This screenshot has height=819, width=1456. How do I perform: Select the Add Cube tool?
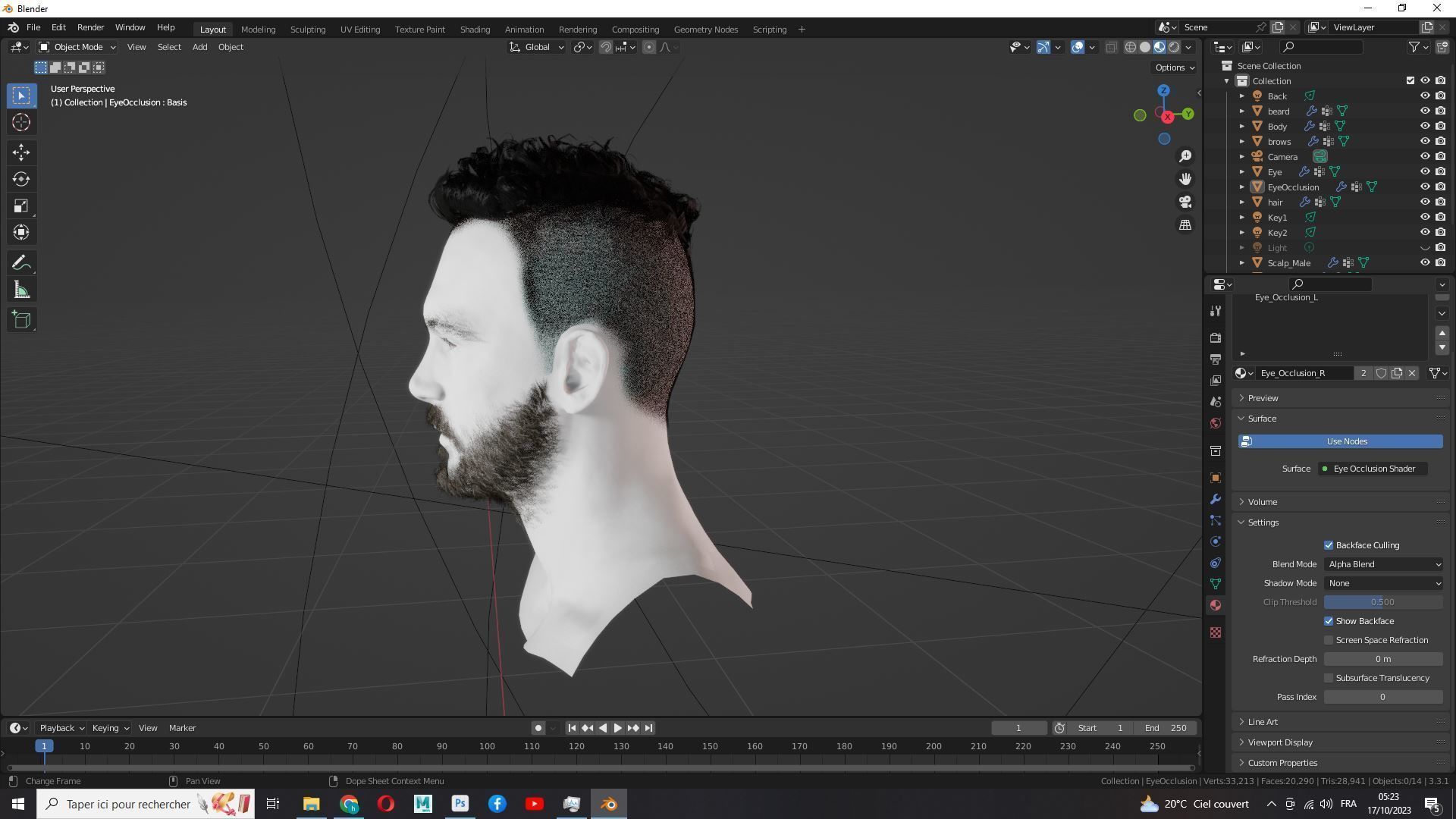(x=21, y=320)
